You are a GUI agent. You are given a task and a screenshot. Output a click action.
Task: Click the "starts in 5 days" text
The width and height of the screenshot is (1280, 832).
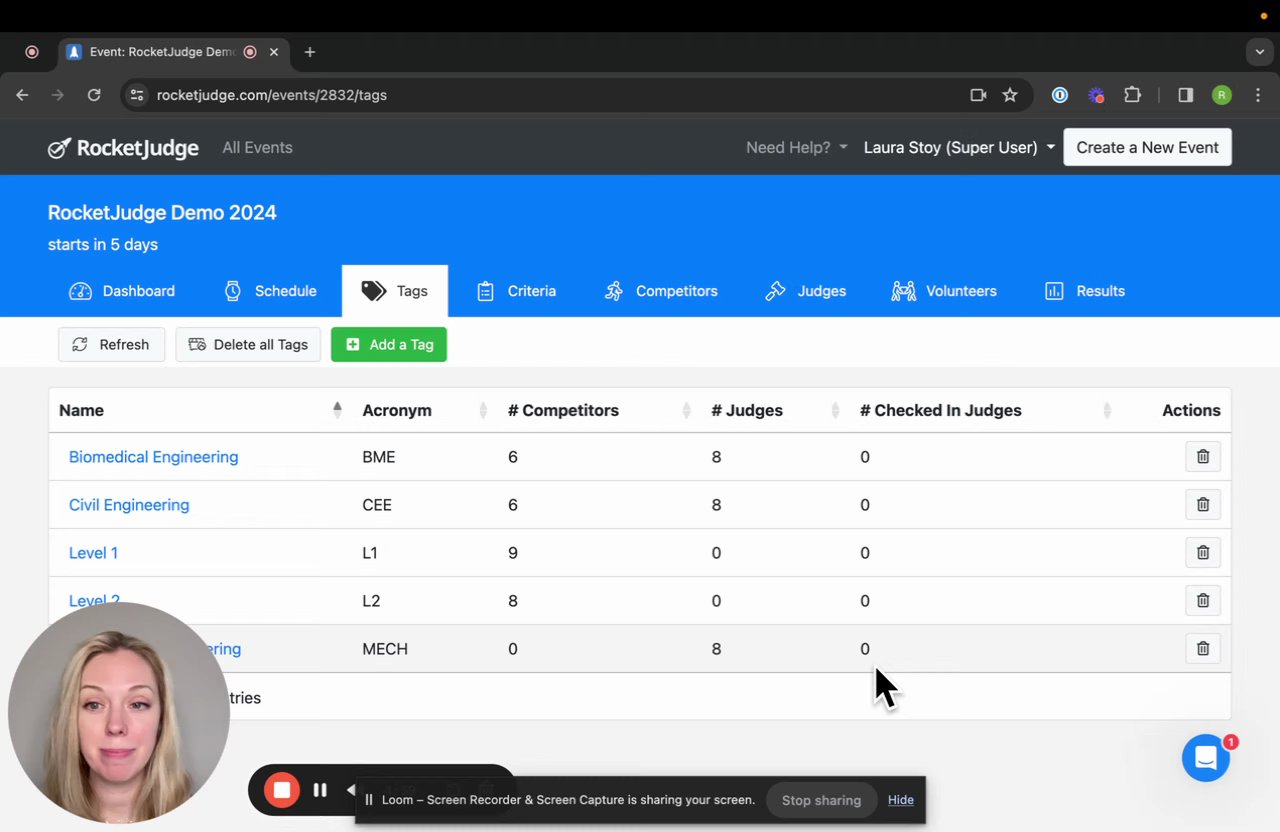pos(103,244)
